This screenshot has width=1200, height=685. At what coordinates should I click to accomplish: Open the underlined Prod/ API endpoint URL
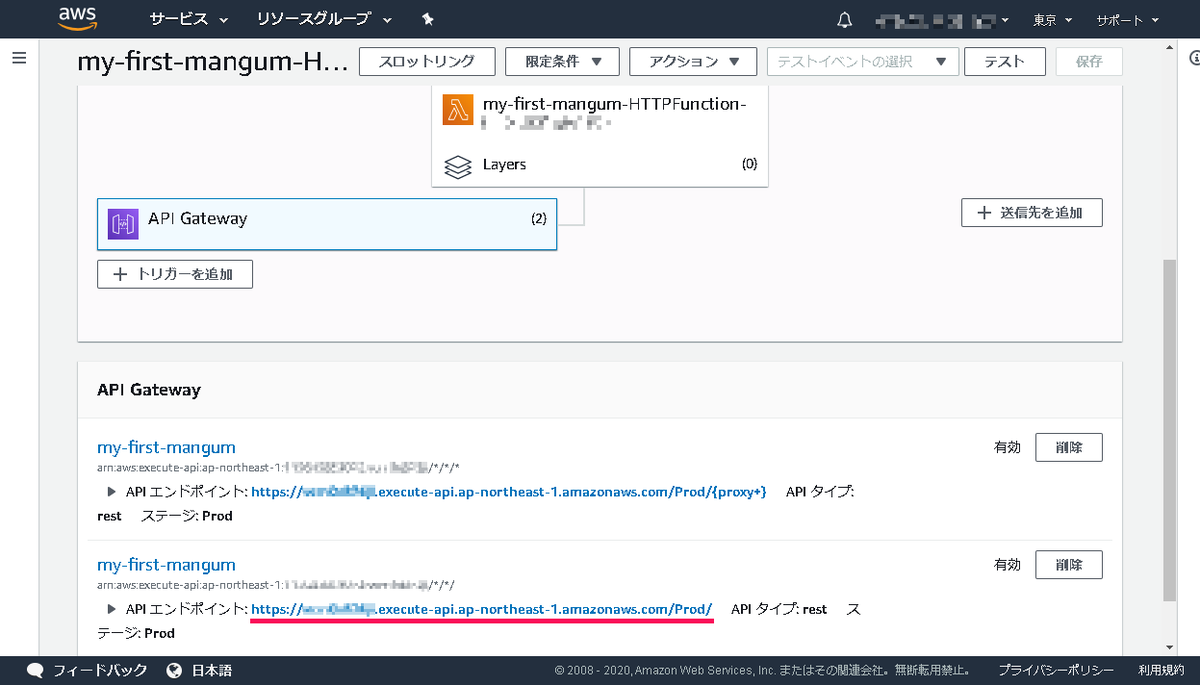pos(482,610)
